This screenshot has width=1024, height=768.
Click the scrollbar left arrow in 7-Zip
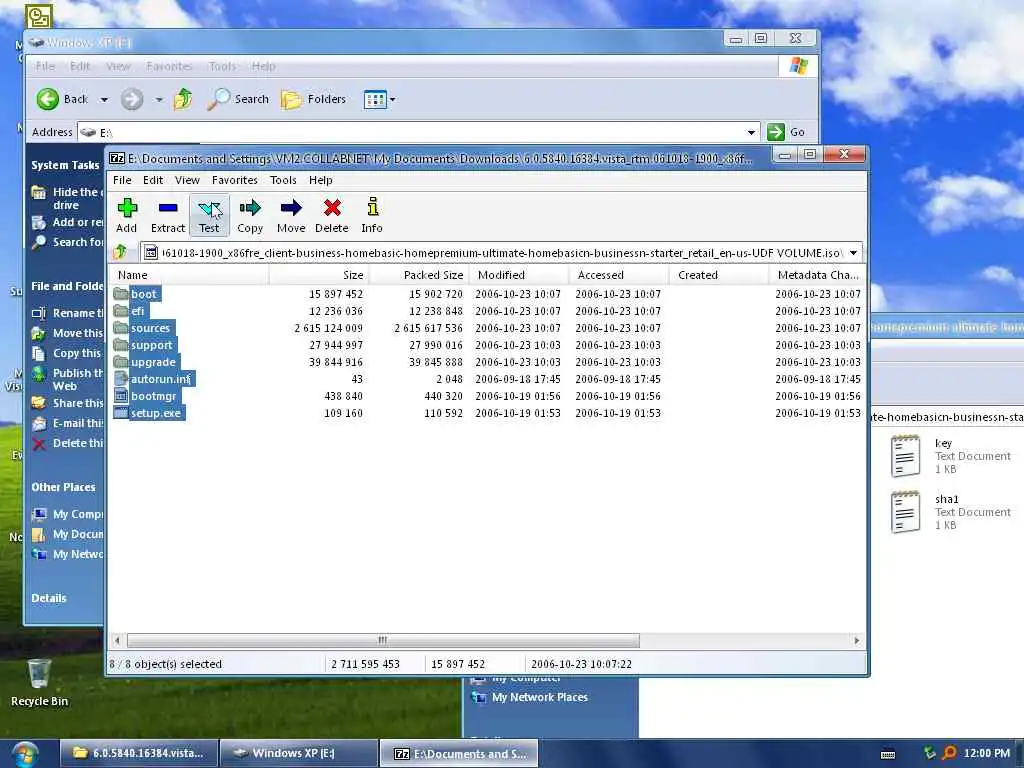pyautogui.click(x=117, y=640)
